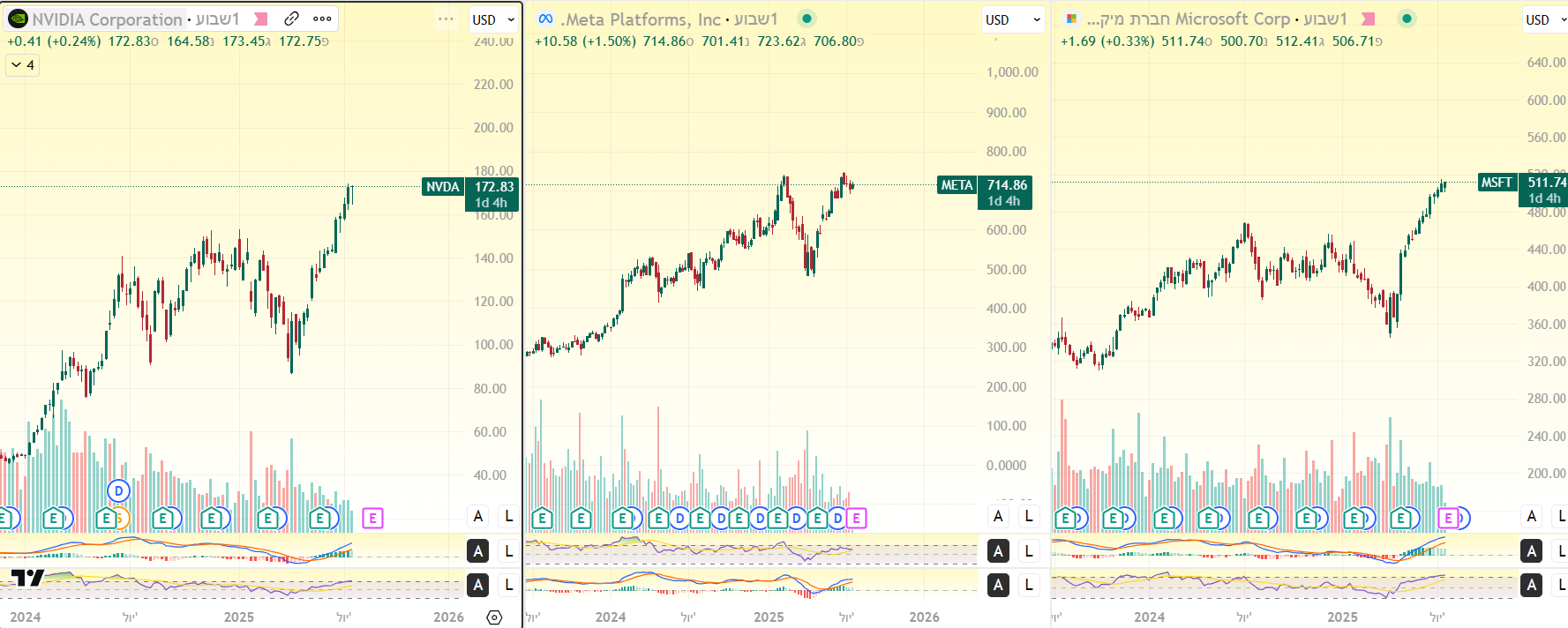The image size is (1568, 628).
Task: Toggle auto scale A on the Meta price pane
Action: (x=998, y=516)
